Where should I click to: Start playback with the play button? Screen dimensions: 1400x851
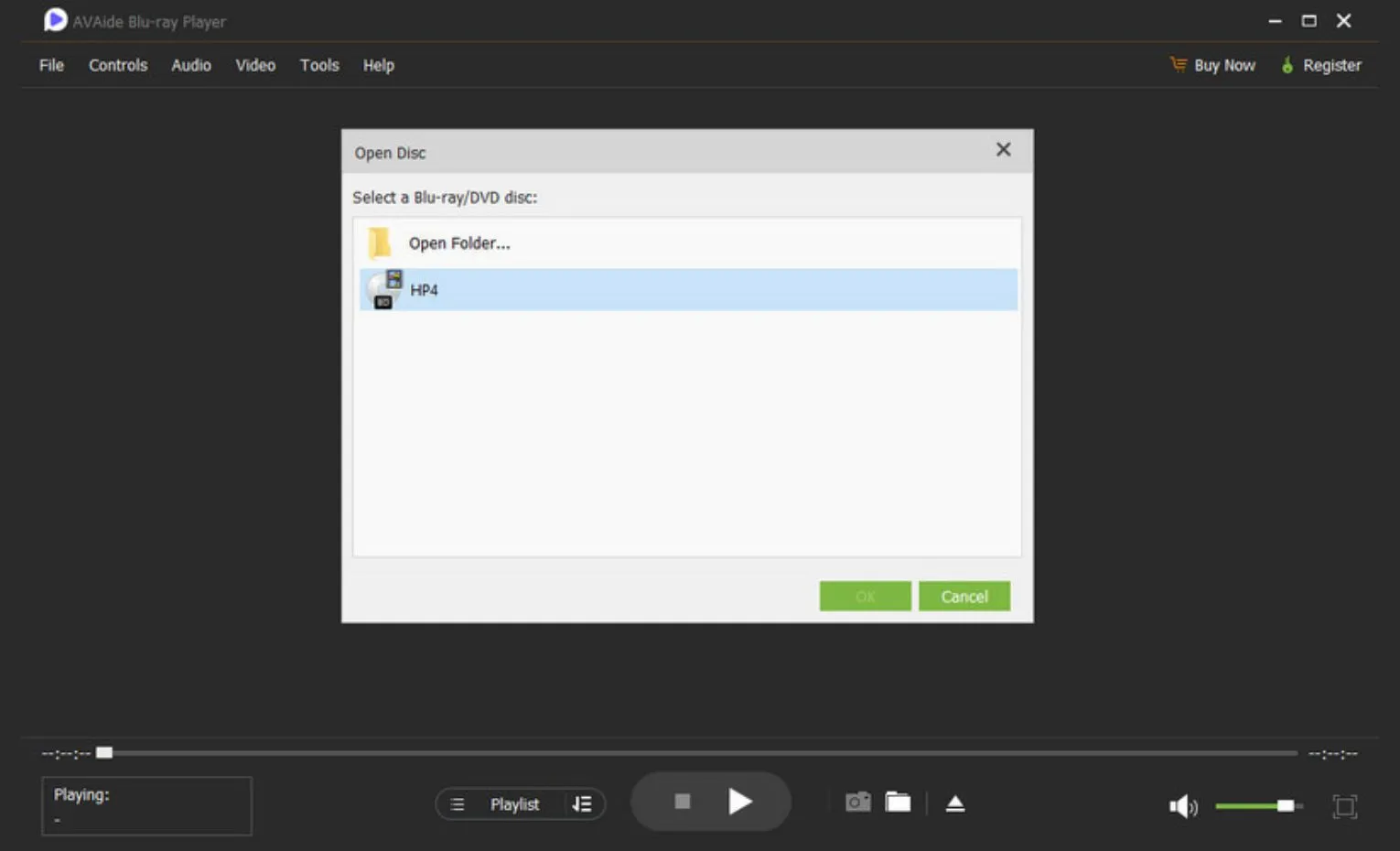click(740, 802)
